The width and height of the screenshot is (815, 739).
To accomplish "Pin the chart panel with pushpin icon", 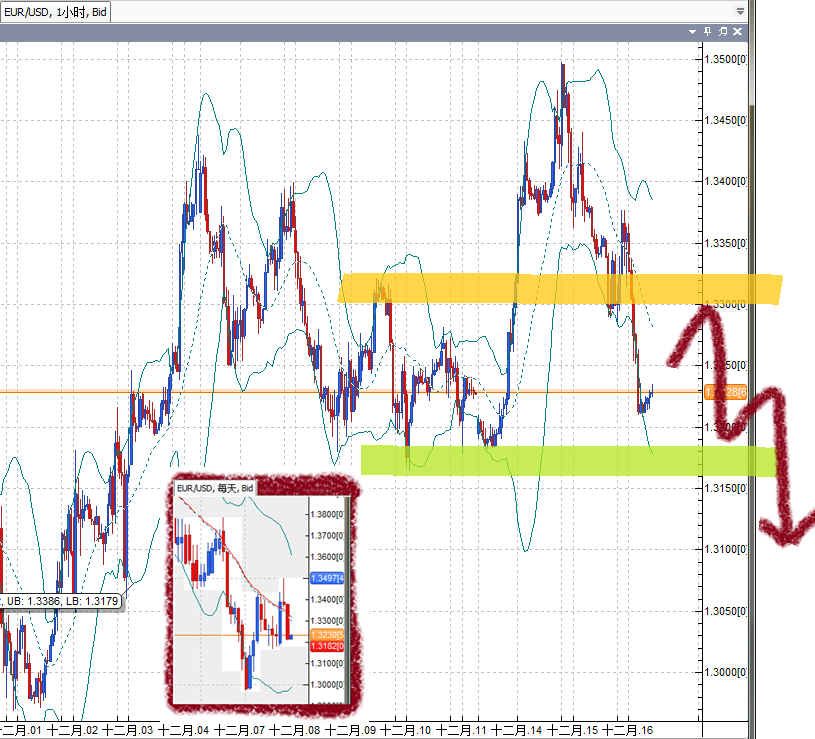I will [707, 32].
